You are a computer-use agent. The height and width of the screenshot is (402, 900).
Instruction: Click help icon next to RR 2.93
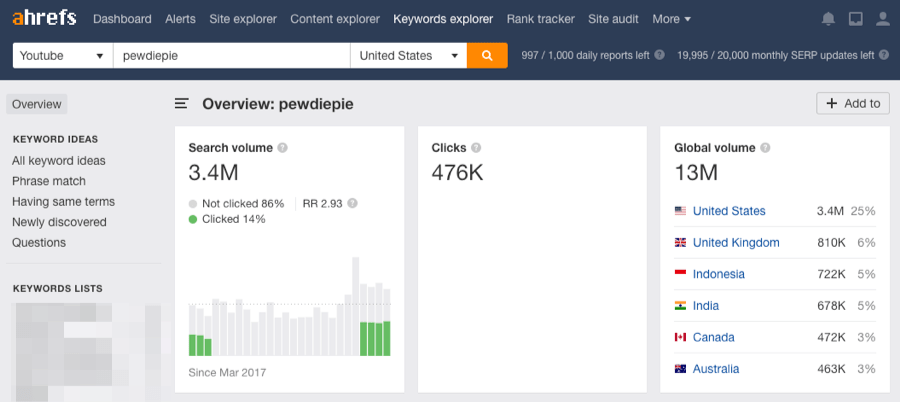coord(352,203)
